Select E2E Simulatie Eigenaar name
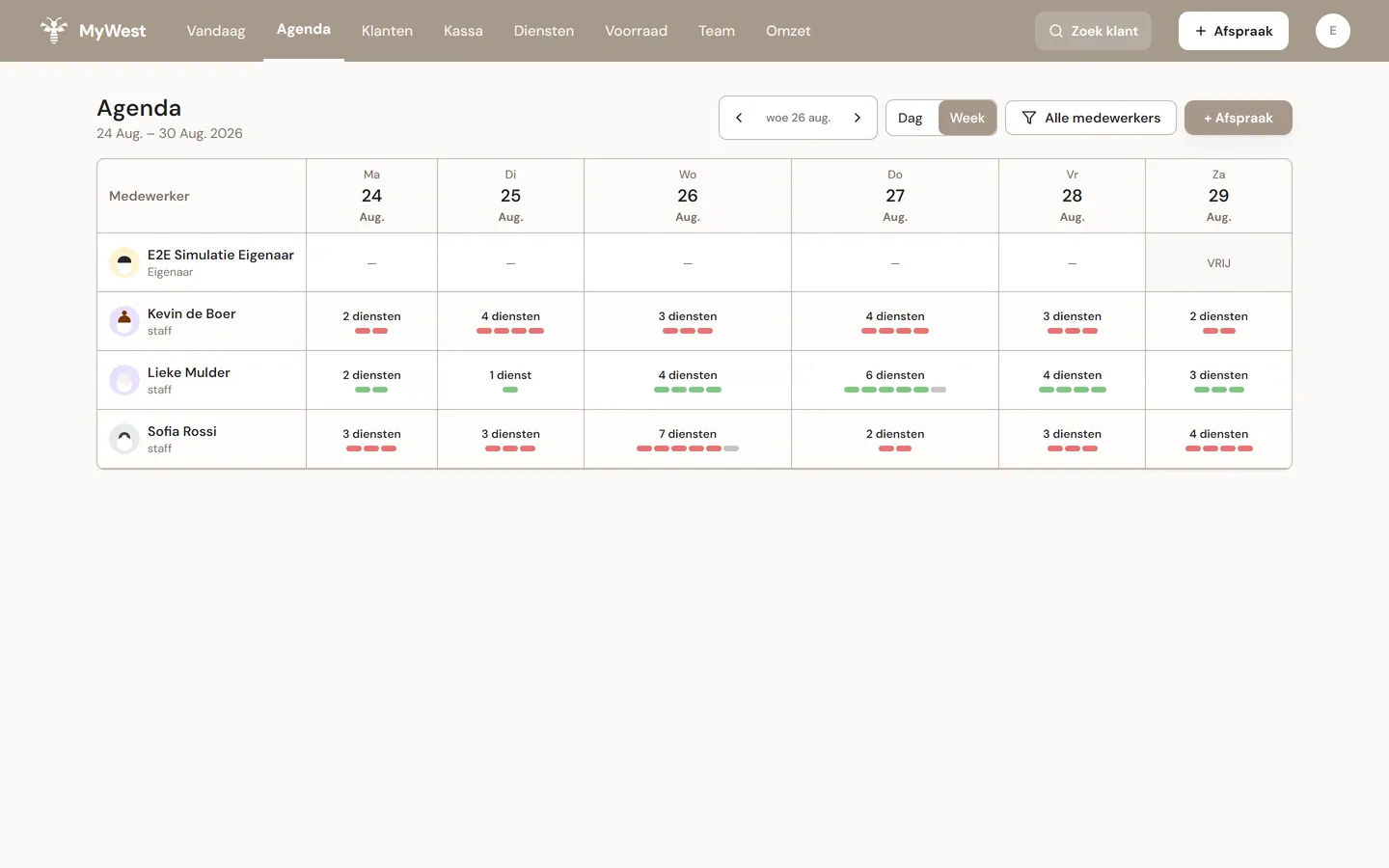The width and height of the screenshot is (1389, 868). pyautogui.click(x=221, y=255)
